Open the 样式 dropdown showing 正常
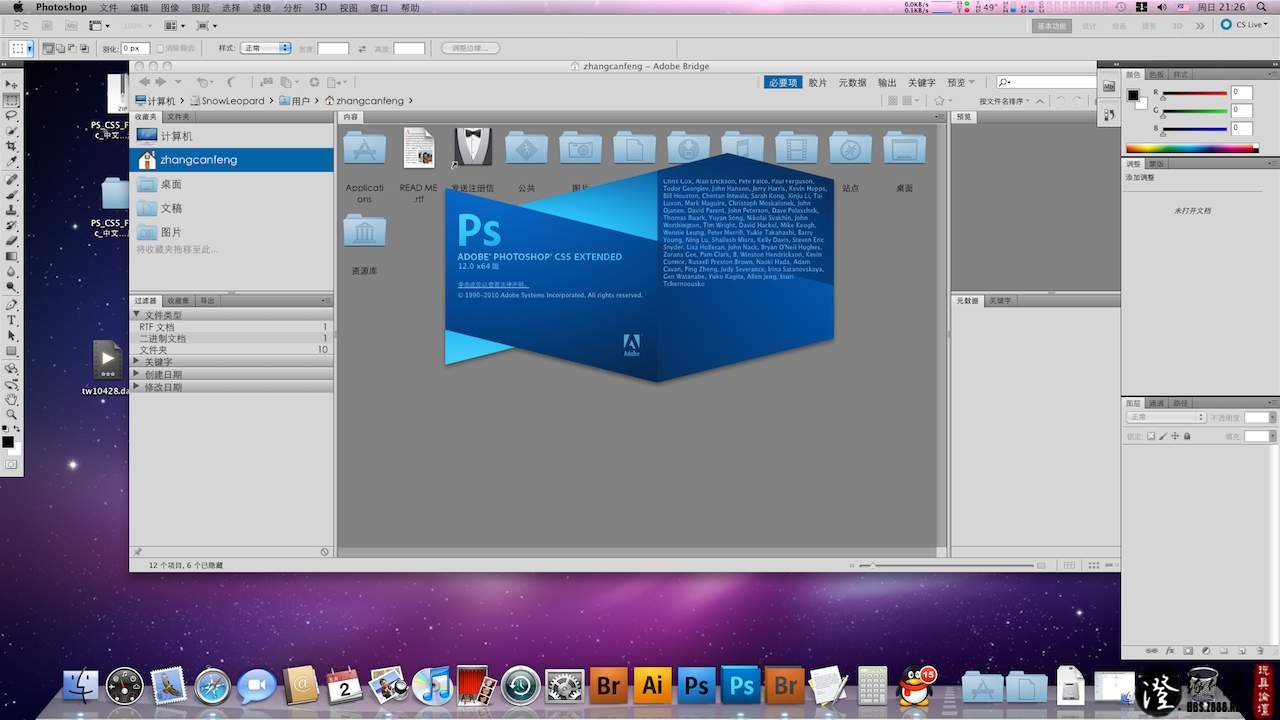Viewport: 1280px width, 720px height. [x=265, y=48]
